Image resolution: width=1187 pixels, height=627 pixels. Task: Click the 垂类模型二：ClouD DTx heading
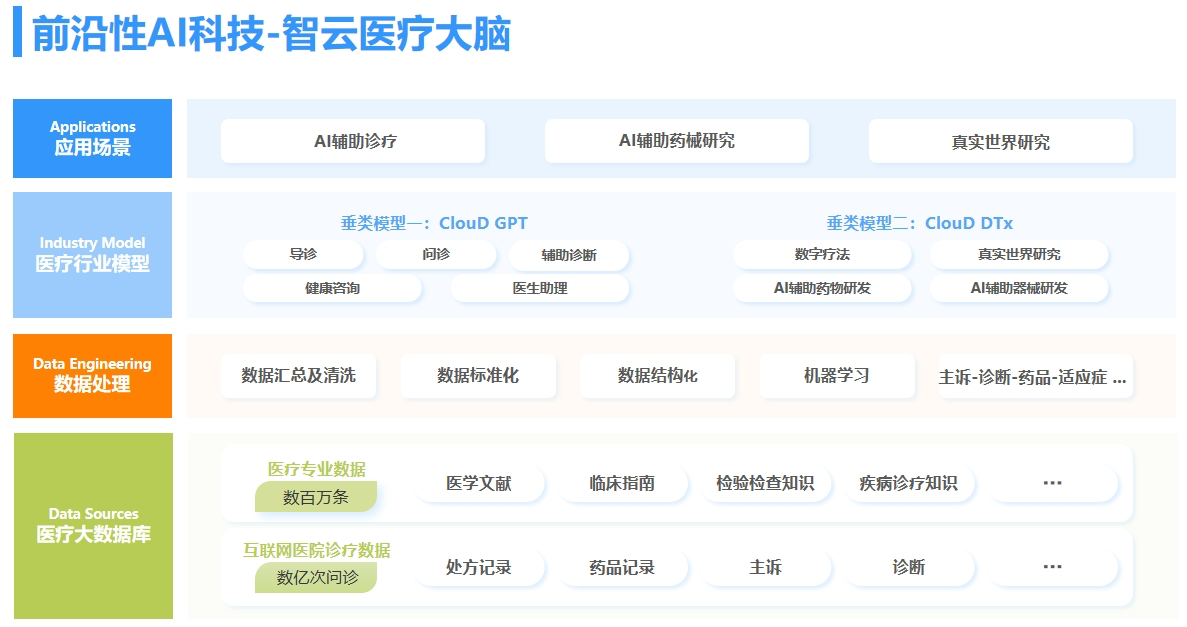pyautogui.click(x=920, y=223)
